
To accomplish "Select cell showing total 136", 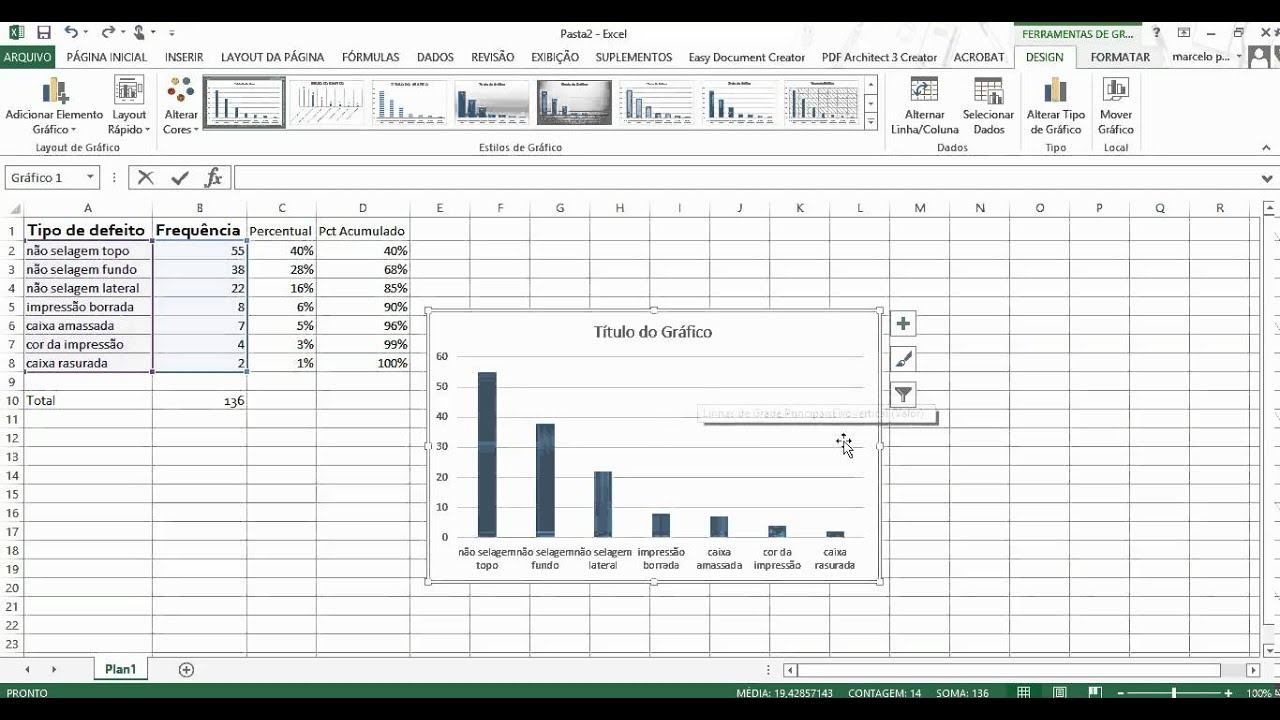I will 200,400.
